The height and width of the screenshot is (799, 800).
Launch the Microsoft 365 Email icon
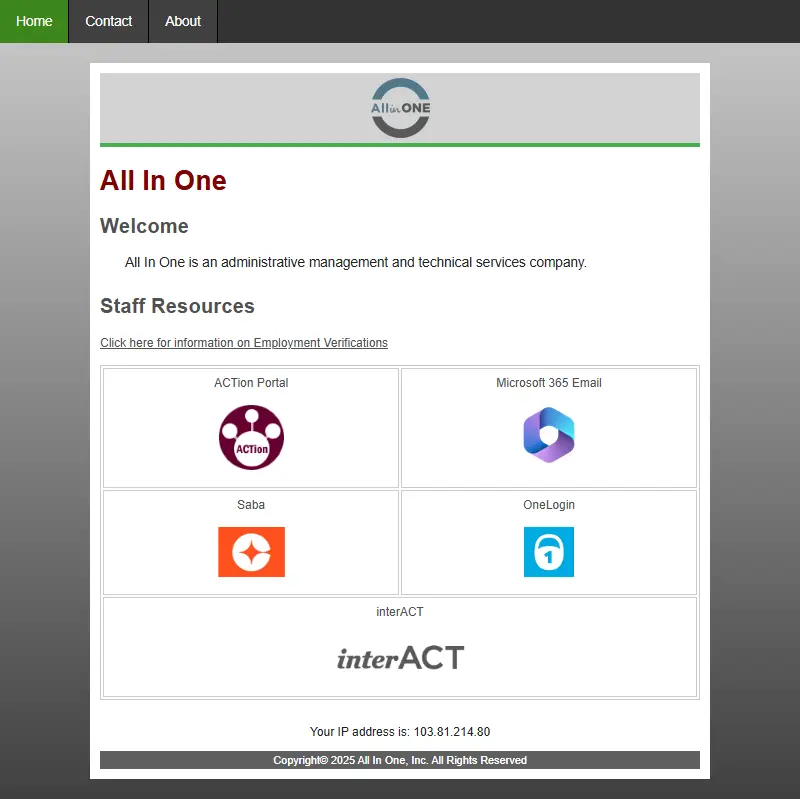click(x=549, y=435)
